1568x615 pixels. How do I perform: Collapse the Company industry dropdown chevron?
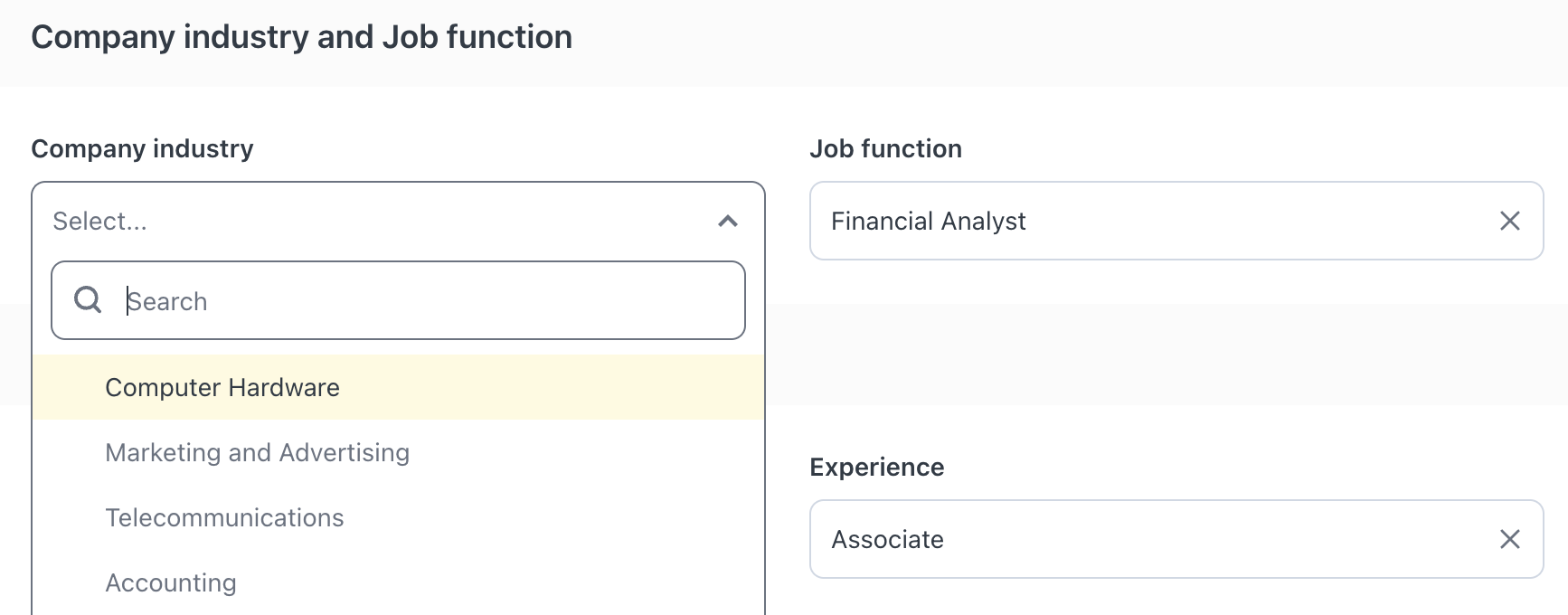(728, 221)
